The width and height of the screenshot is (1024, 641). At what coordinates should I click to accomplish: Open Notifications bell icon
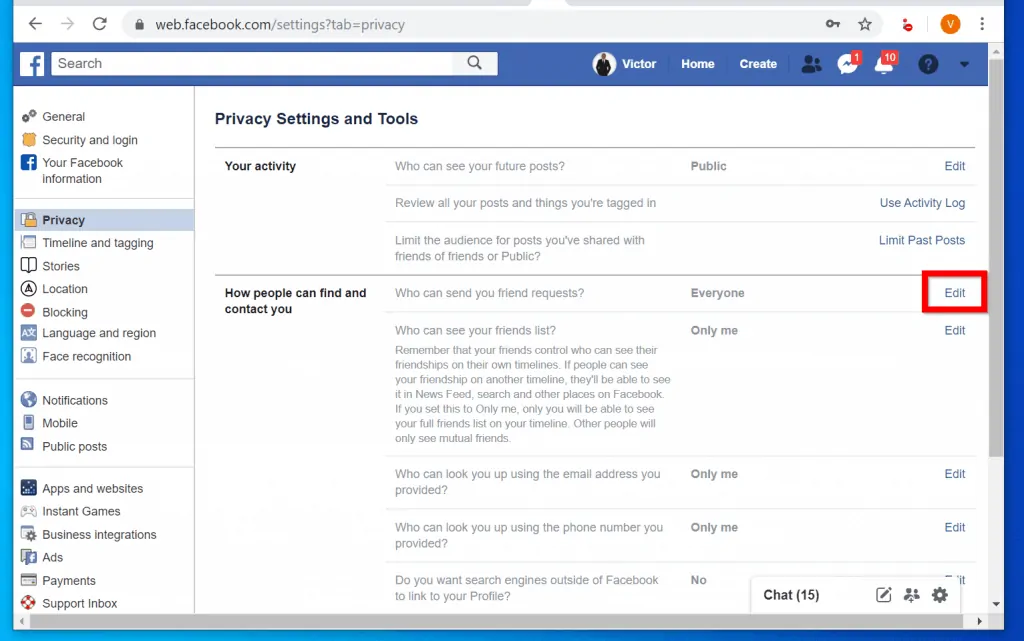click(884, 64)
